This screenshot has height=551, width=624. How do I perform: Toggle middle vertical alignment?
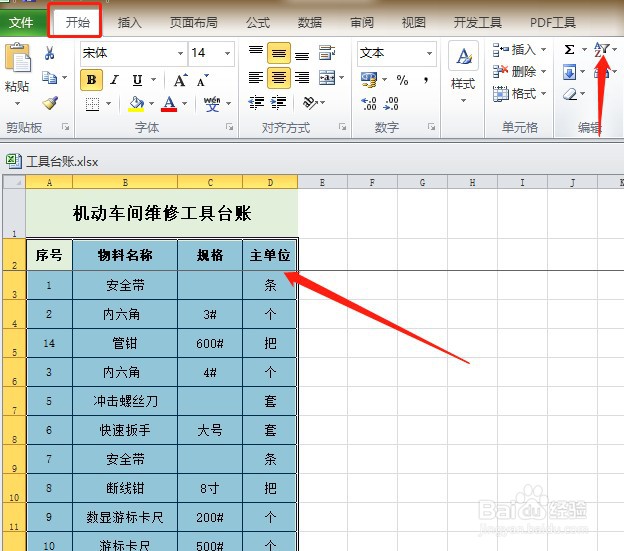(279, 53)
